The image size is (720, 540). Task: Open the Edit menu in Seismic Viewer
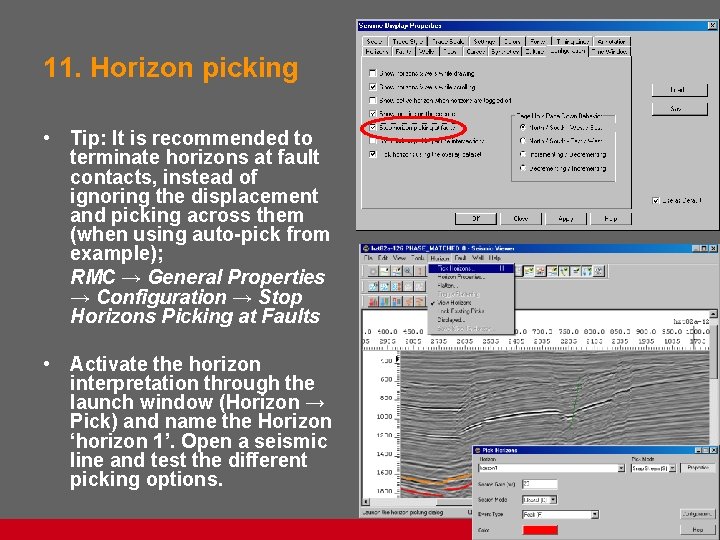383,258
